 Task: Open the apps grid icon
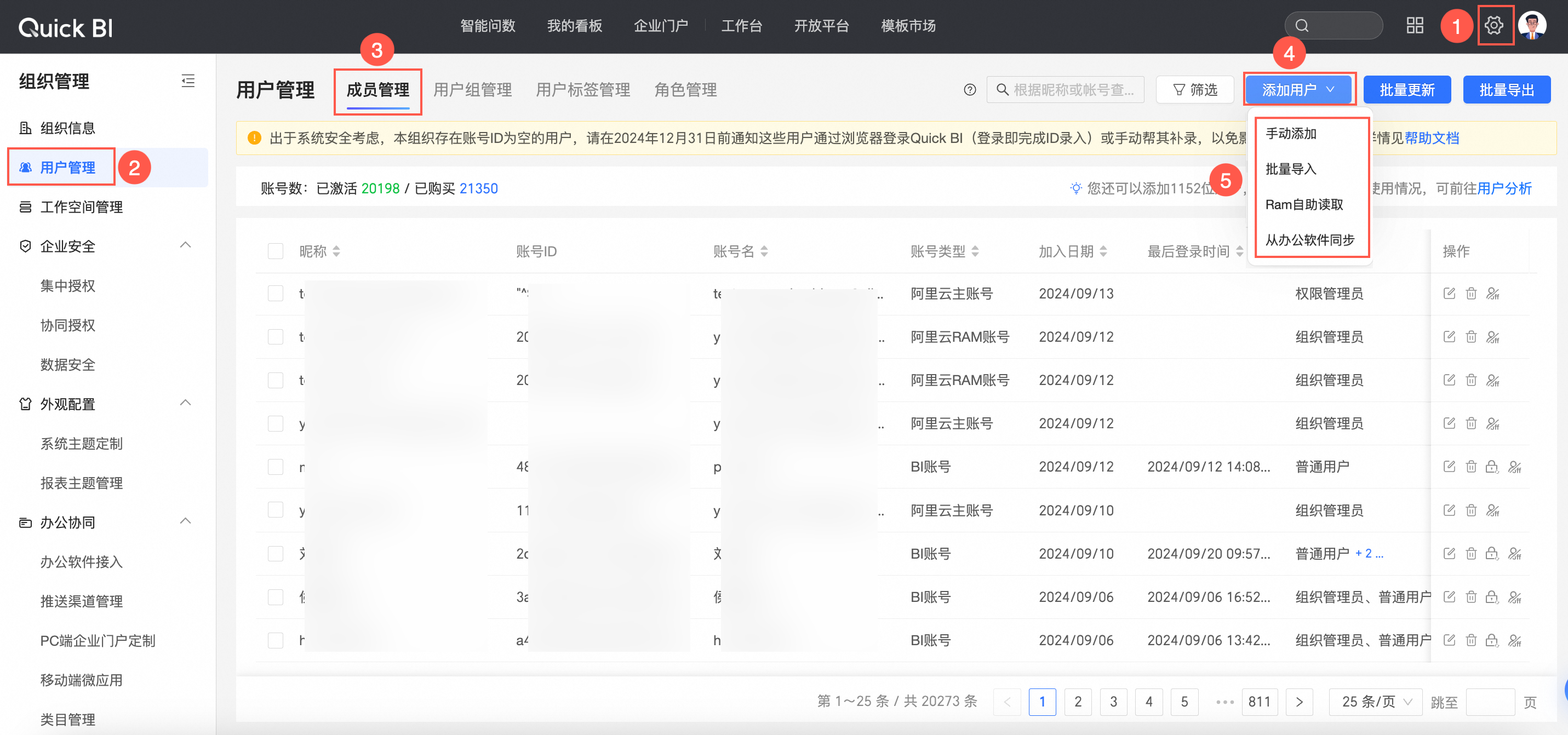click(x=1415, y=26)
